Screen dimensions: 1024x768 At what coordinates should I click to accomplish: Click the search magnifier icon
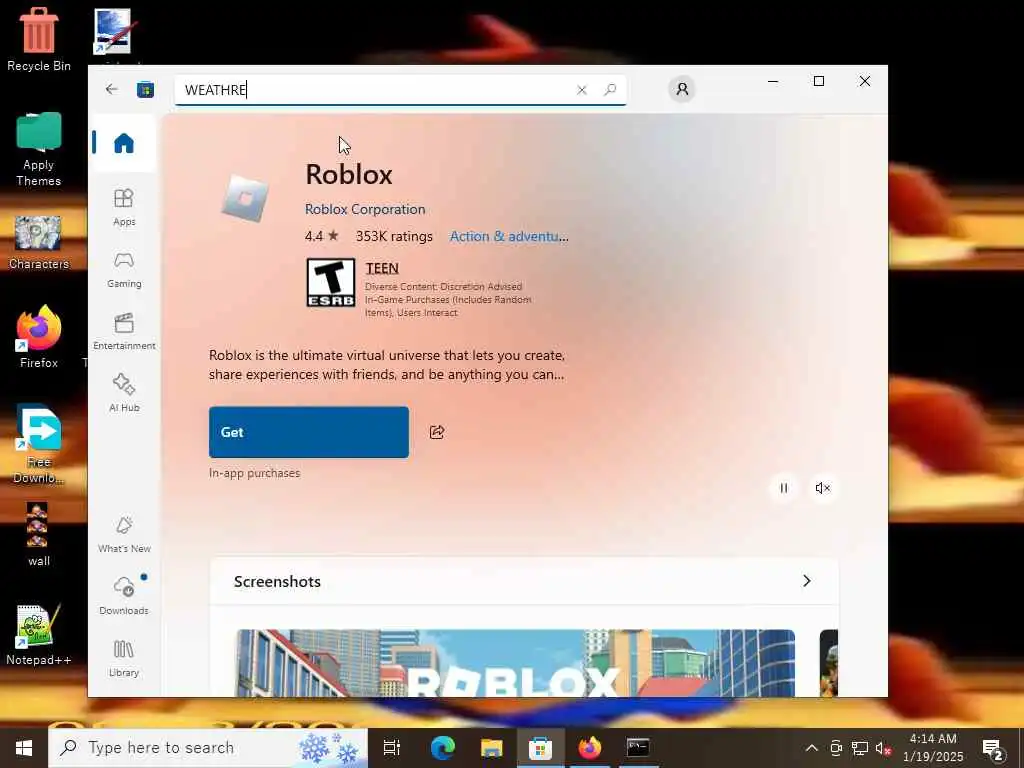[x=610, y=89]
